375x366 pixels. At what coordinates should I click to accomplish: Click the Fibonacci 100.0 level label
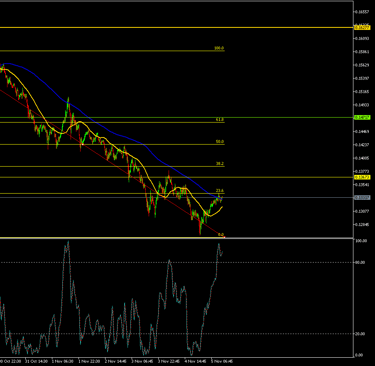[x=219, y=48]
